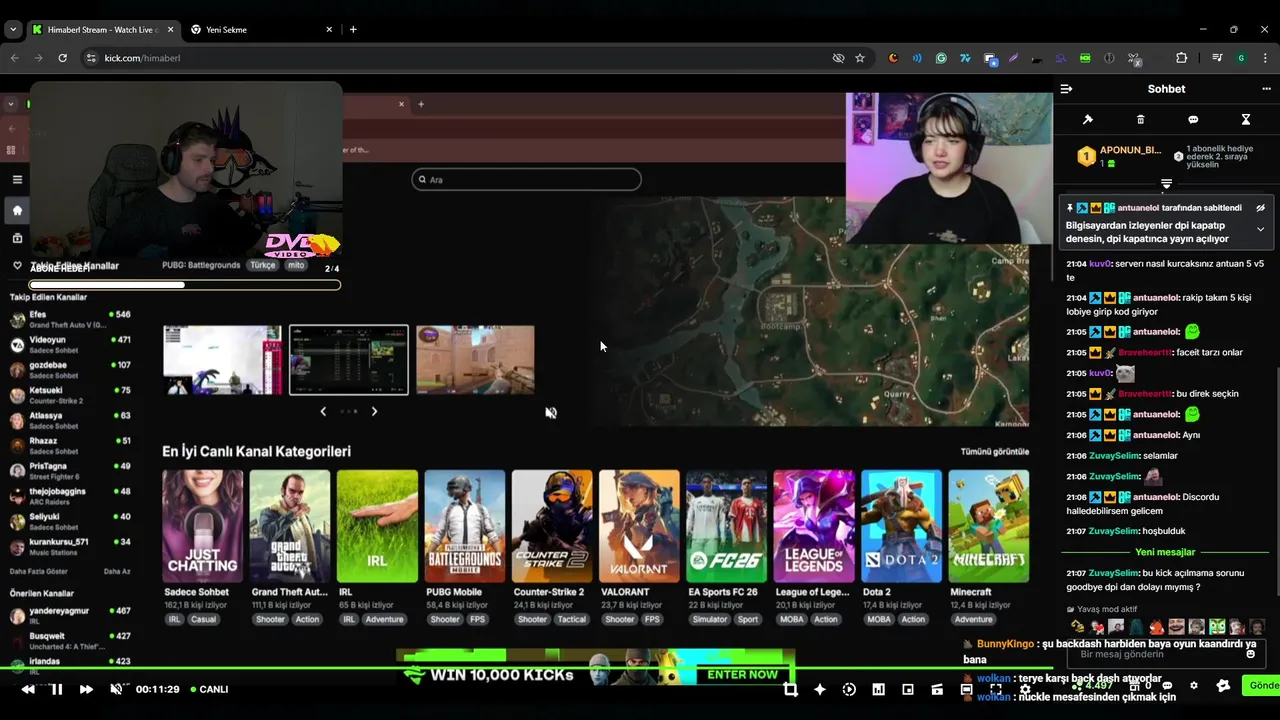This screenshot has width=1280, height=720.
Task: Open player quality settings gear
Action: pos(1025,689)
